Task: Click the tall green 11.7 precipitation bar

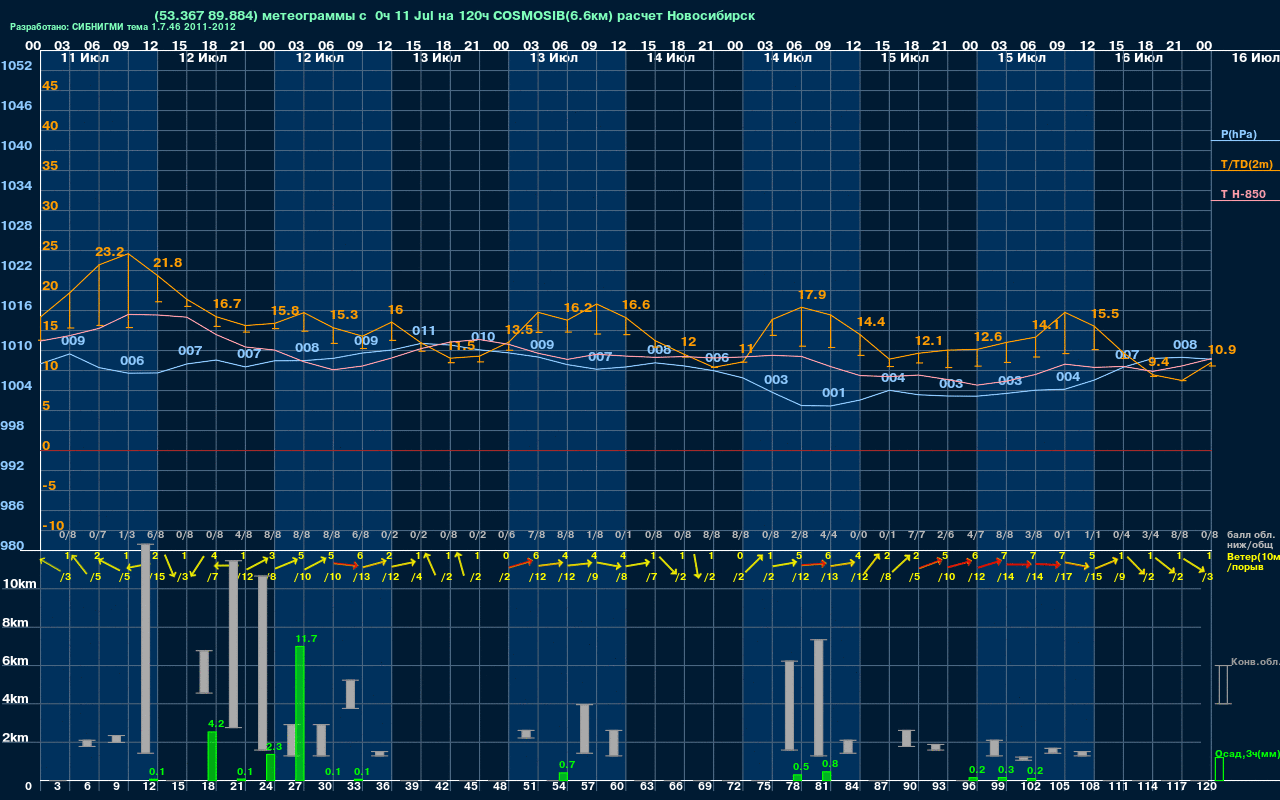Action: click(x=300, y=713)
